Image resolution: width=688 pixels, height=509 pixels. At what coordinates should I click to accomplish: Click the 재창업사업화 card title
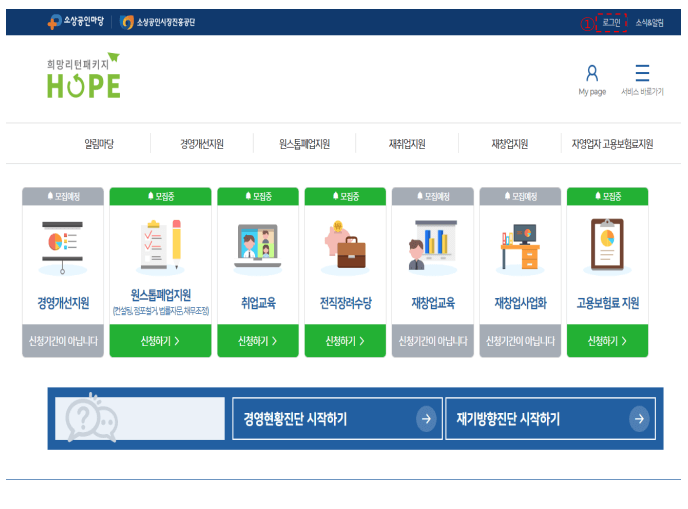(520, 303)
